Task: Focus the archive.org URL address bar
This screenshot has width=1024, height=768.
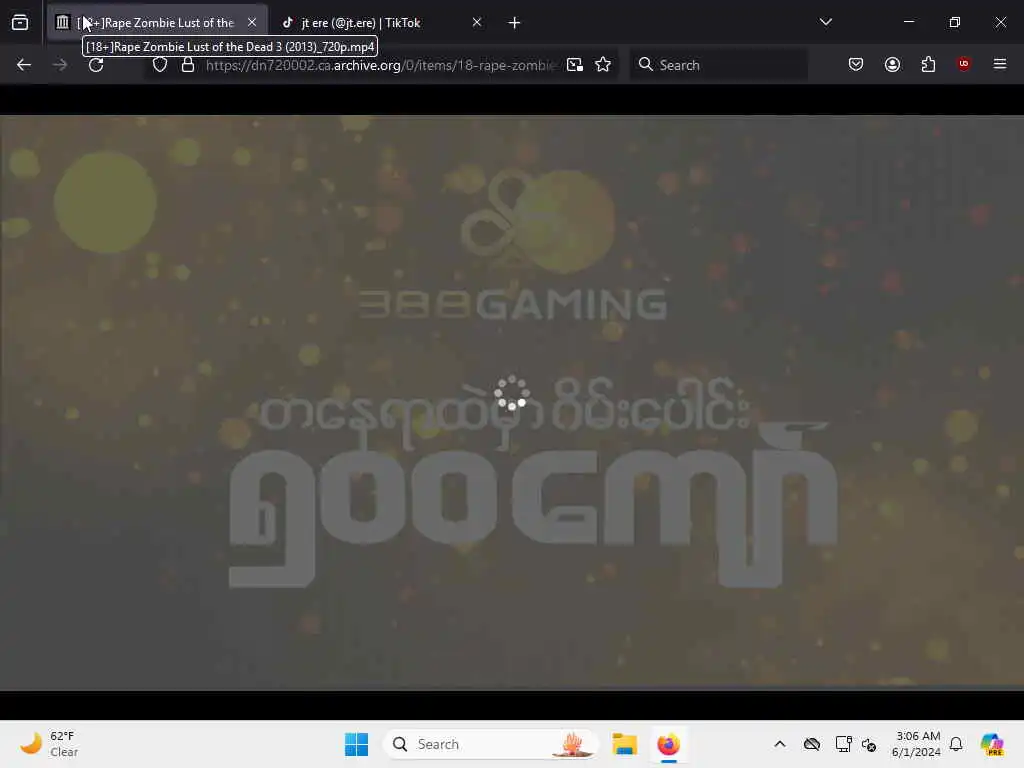Action: pos(380,65)
